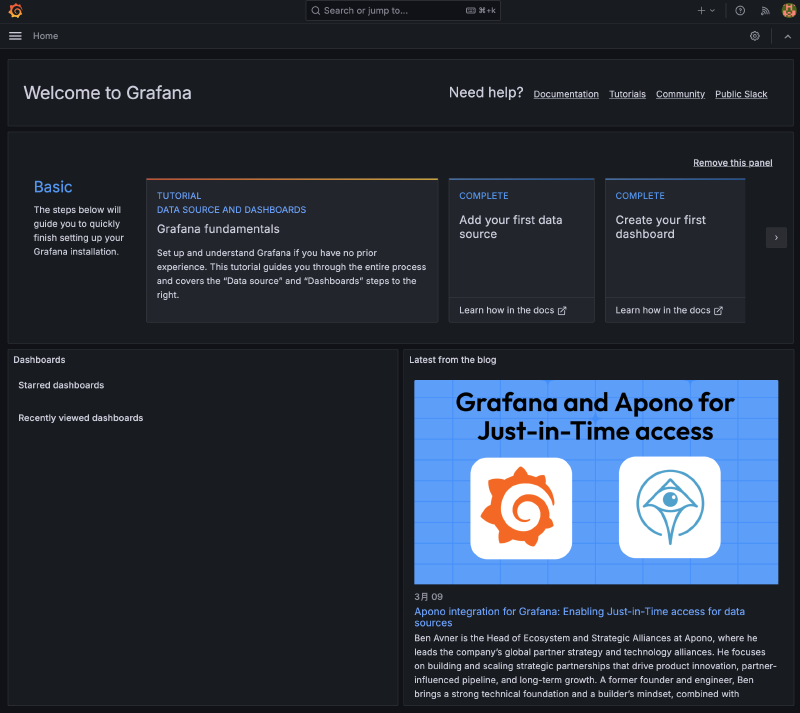Show next setup steps with right arrow
The height and width of the screenshot is (713, 800).
coord(776,237)
